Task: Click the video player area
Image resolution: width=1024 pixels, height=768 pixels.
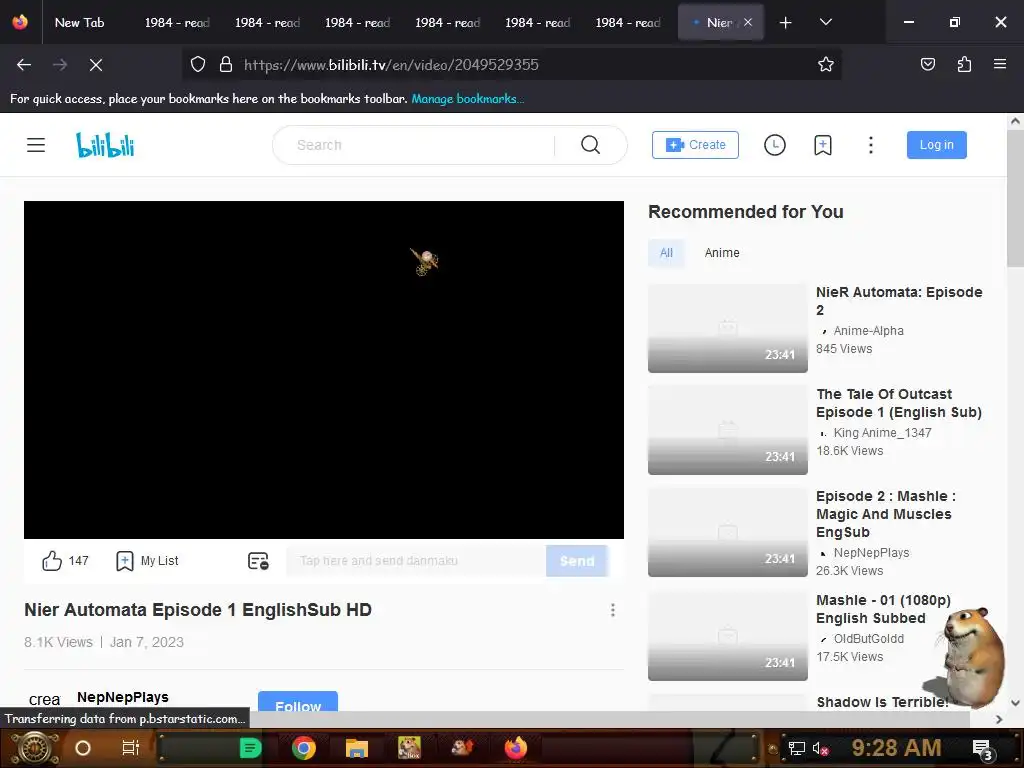Action: point(324,370)
